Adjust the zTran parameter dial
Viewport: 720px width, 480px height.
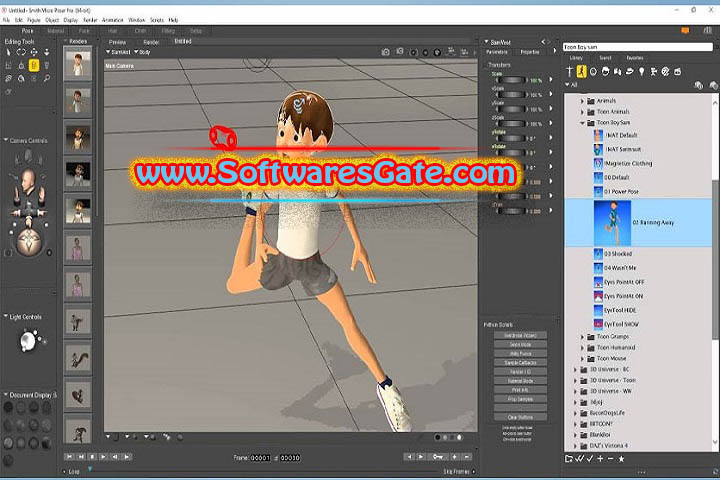510,211
